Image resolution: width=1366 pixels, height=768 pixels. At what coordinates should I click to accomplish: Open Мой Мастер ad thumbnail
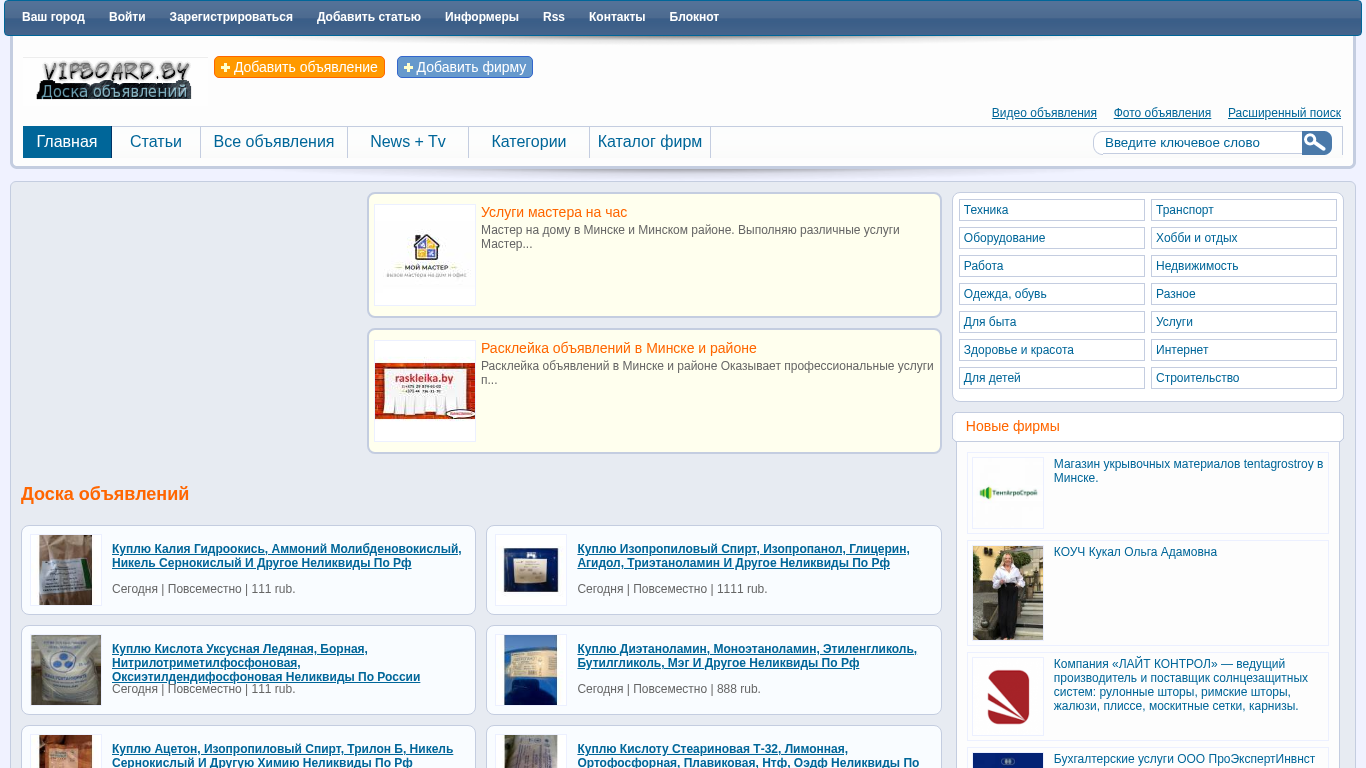click(425, 255)
